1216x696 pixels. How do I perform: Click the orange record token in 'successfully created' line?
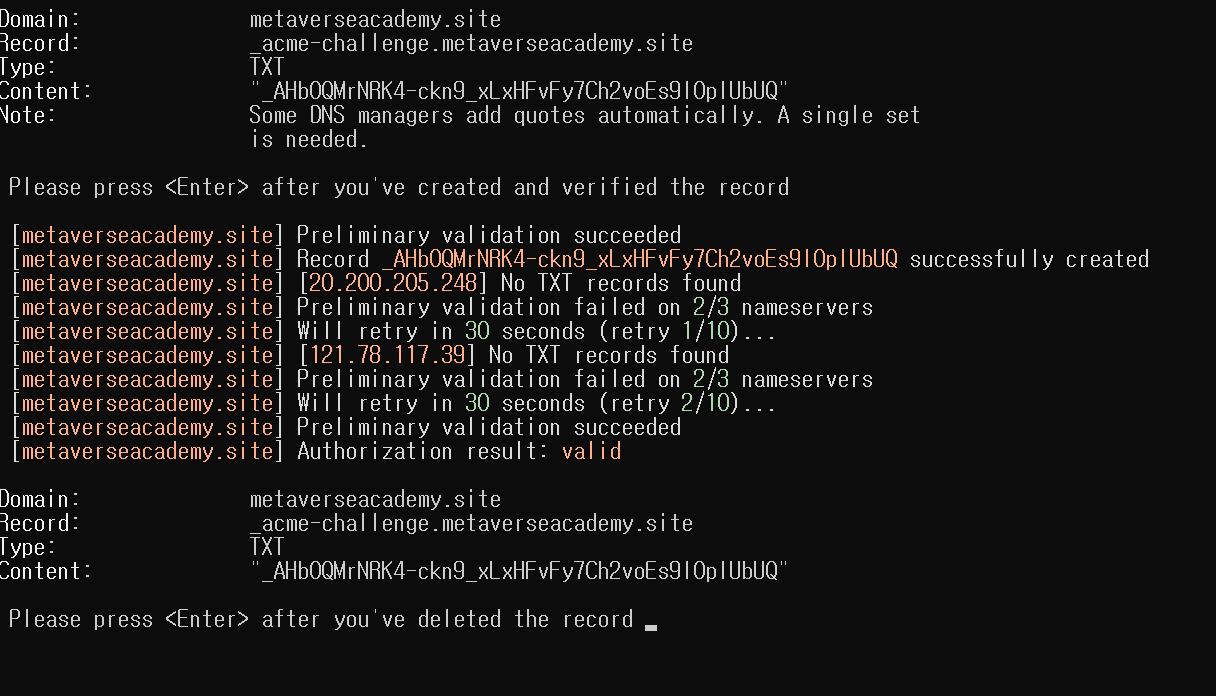[639, 260]
